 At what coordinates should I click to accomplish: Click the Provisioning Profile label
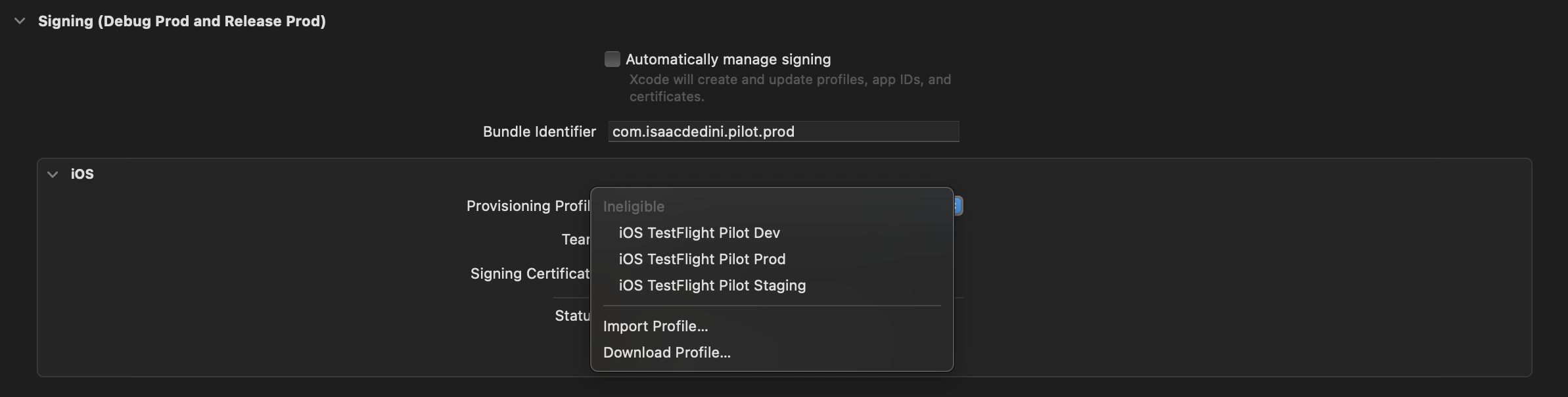click(528, 206)
